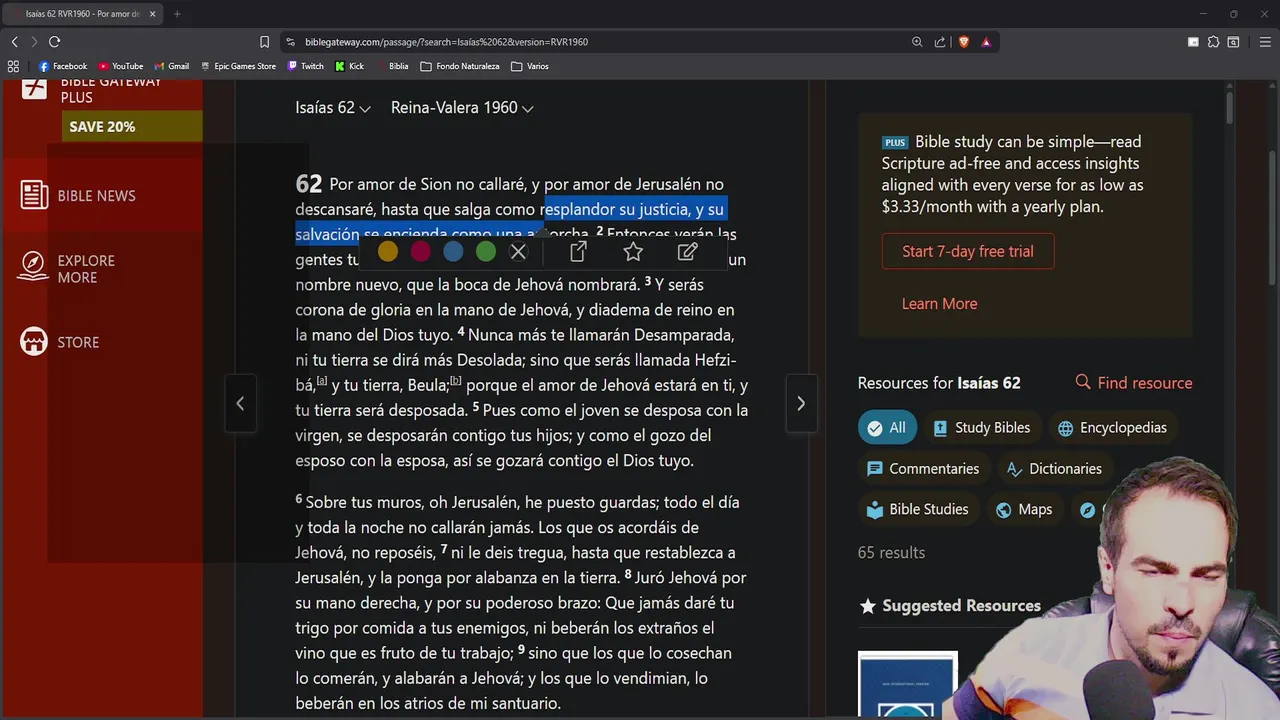Click the share icon in address bar

tap(940, 42)
